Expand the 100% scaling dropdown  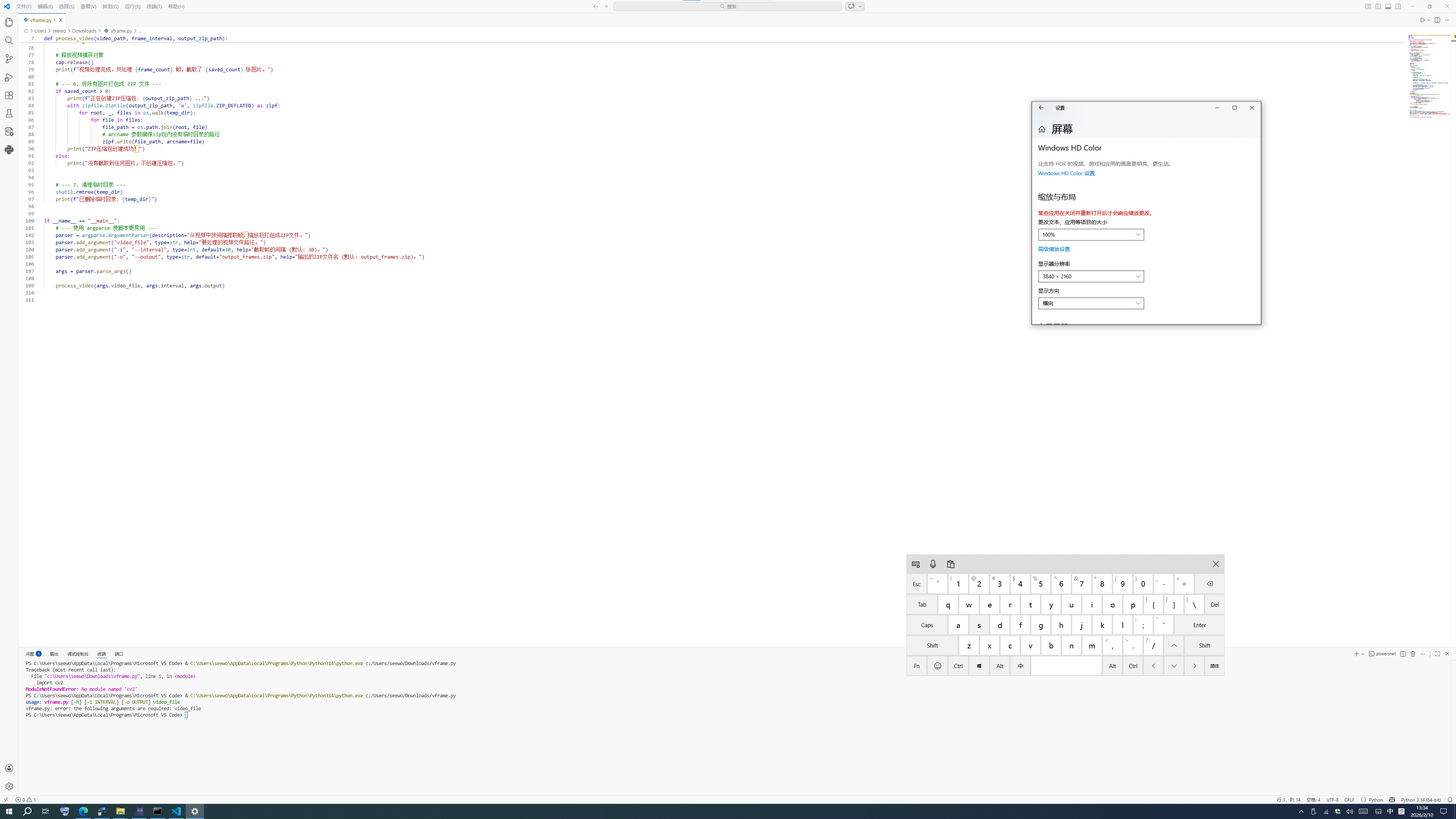click(1091, 235)
